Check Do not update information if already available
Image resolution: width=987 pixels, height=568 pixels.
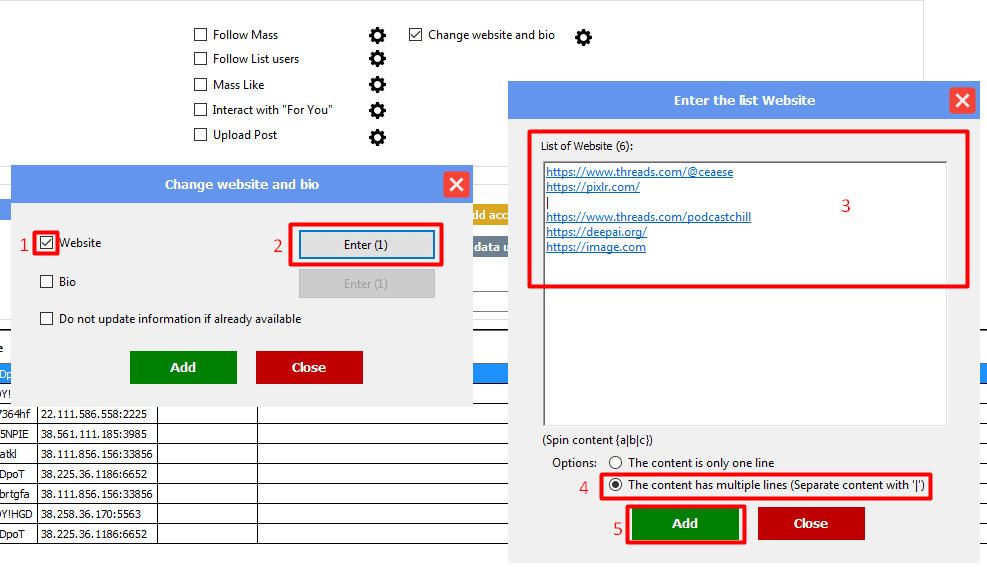pos(47,319)
